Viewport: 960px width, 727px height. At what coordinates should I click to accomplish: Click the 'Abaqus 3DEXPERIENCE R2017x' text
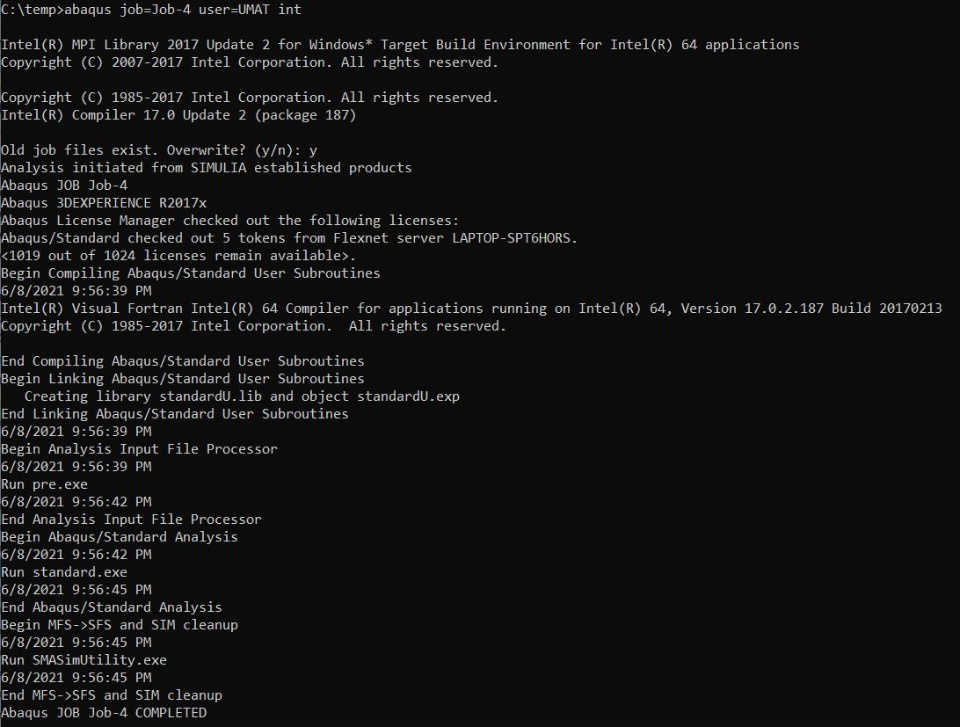coord(104,203)
